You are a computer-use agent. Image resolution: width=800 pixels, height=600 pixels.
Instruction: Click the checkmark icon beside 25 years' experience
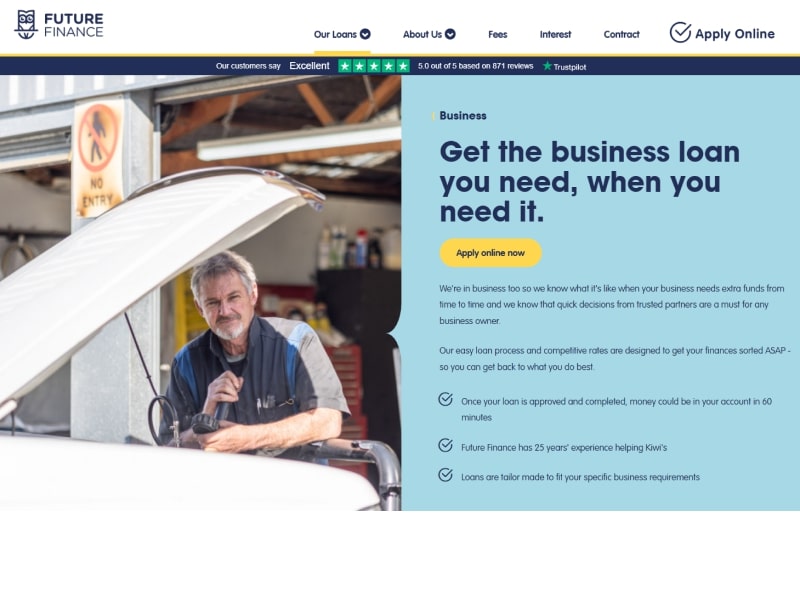tap(445, 445)
